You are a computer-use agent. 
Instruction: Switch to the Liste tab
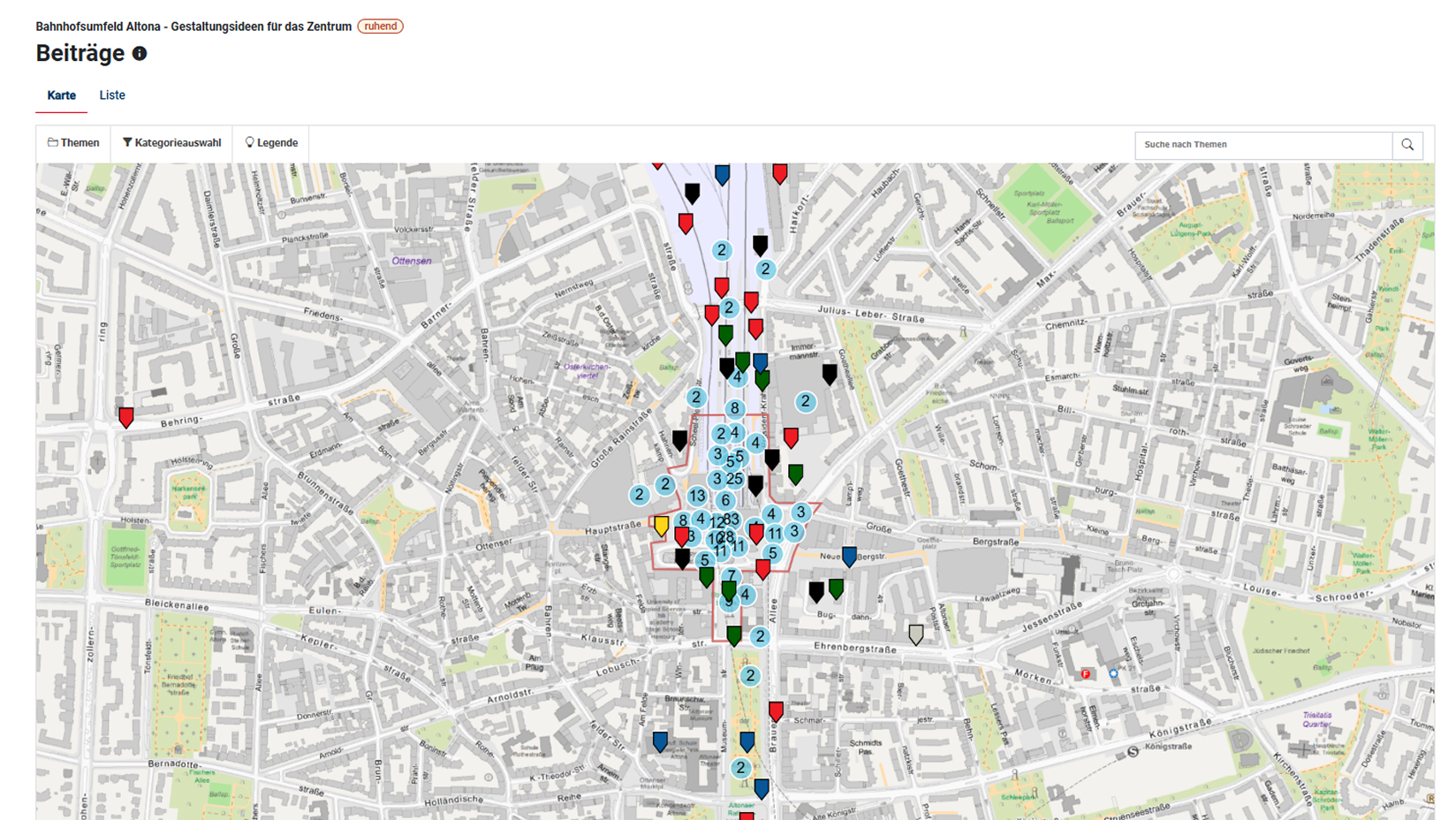[112, 95]
